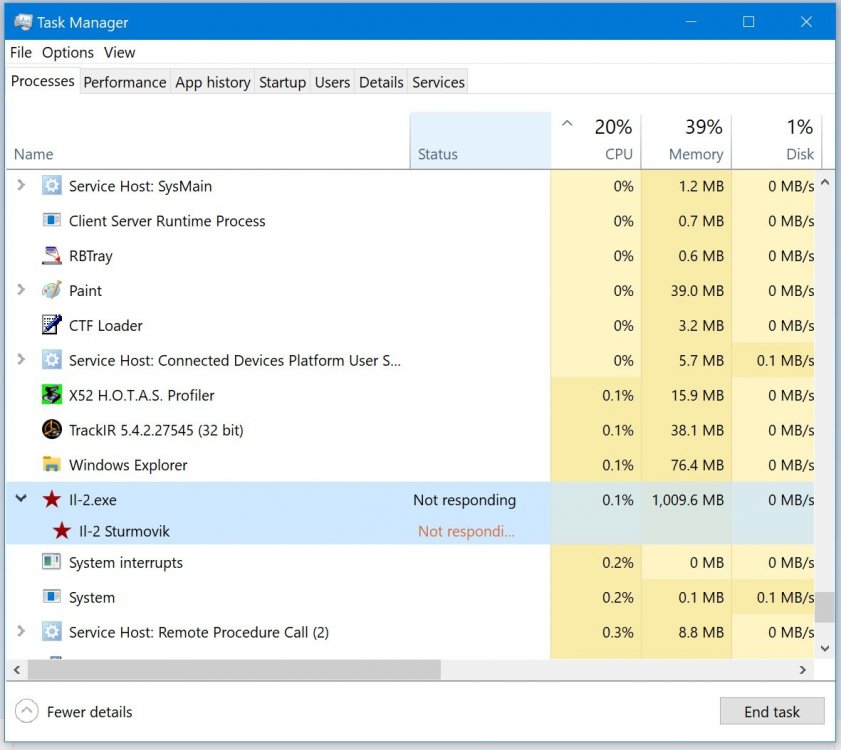
Task: Expand Service Host: Remote Procedure Call
Action: point(21,632)
